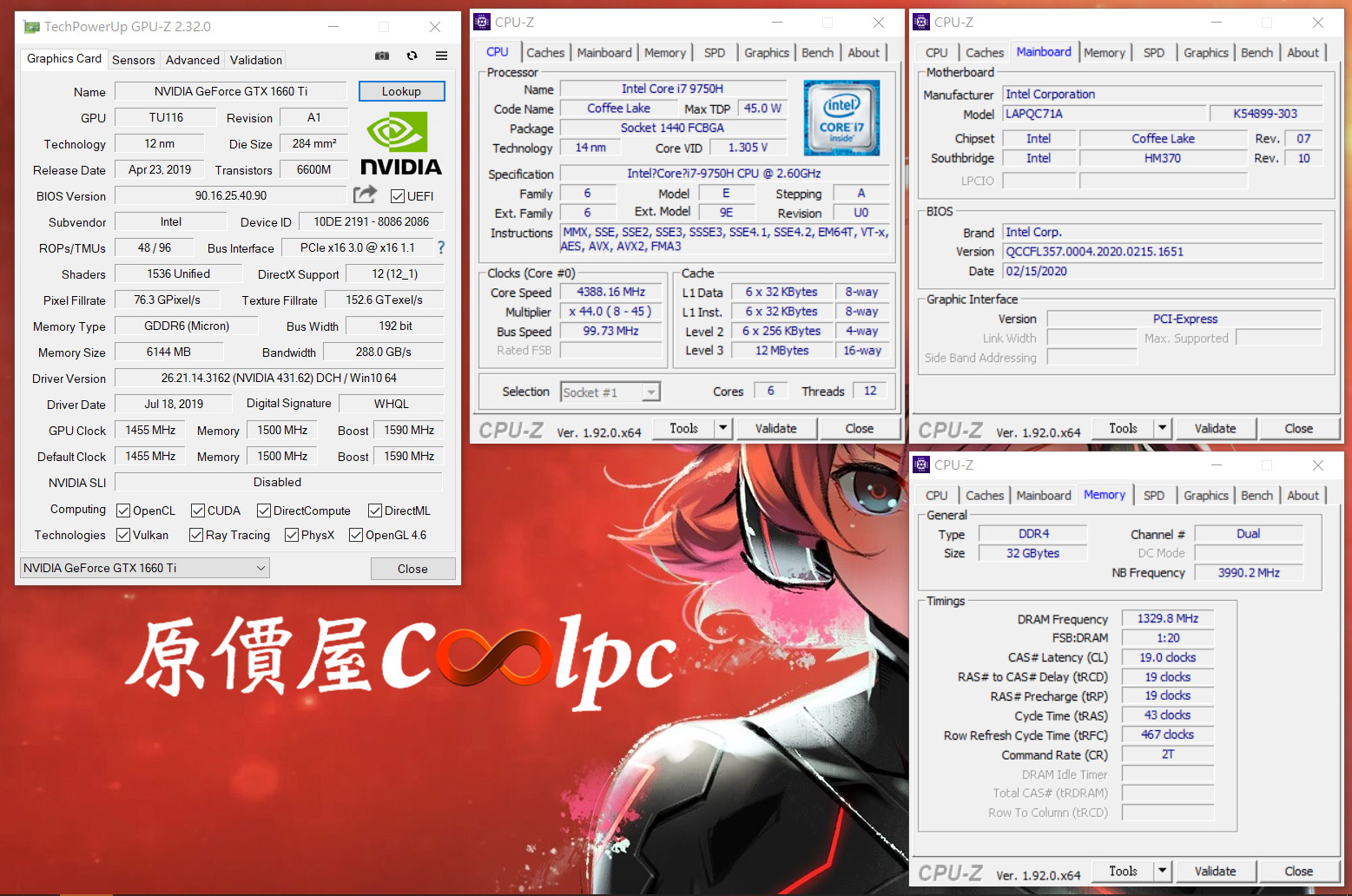Open the About tab in CPU-Z Memory window
Screen dimensions: 1352x896
click(1303, 496)
